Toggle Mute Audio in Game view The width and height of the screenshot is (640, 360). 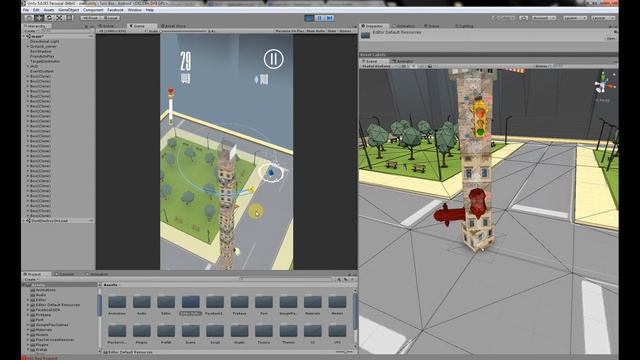[316, 31]
